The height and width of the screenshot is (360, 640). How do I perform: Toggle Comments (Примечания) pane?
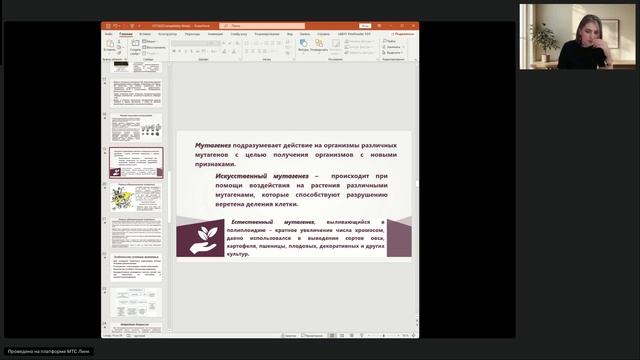pyautogui.click(x=312, y=336)
